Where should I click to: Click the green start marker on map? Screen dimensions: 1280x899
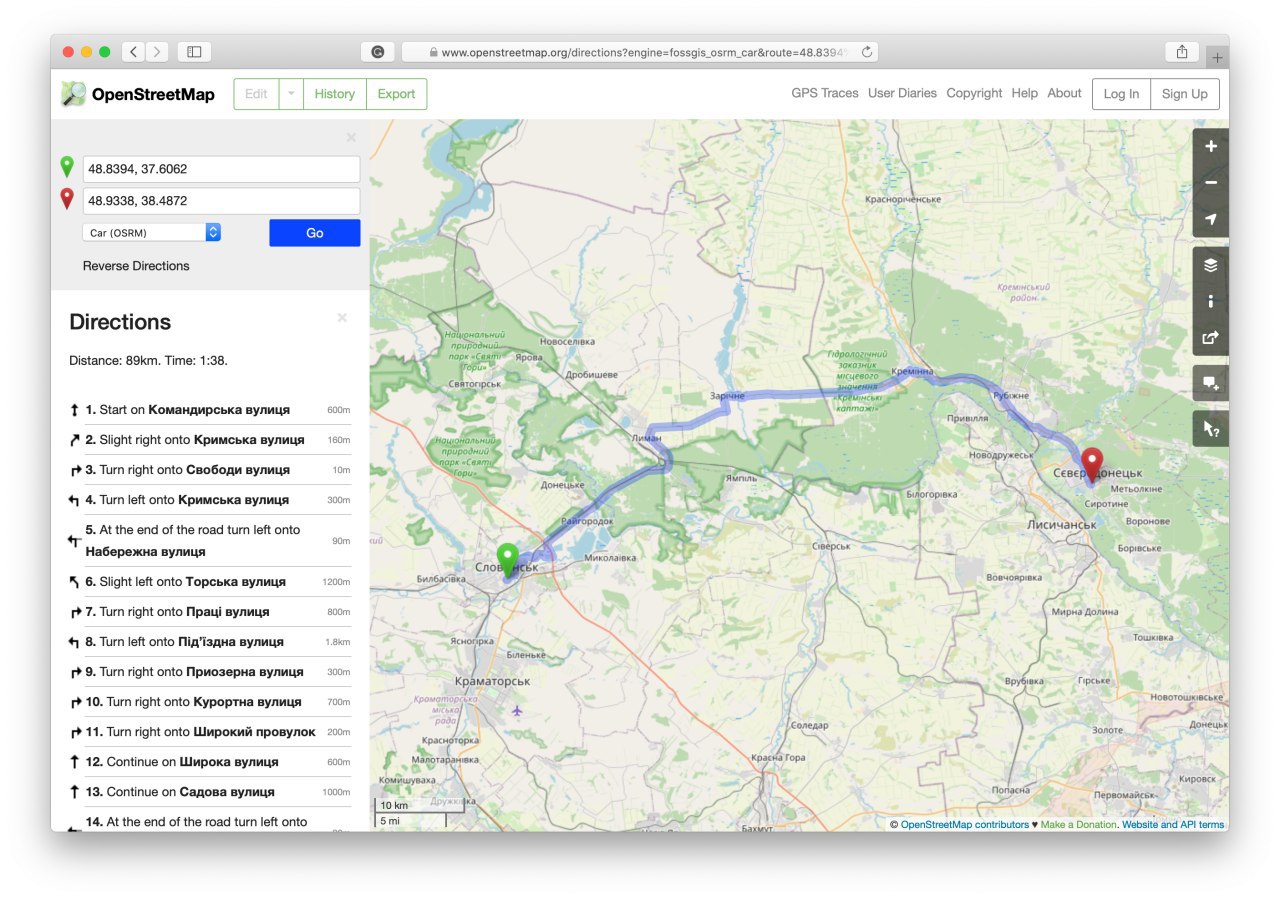point(507,561)
